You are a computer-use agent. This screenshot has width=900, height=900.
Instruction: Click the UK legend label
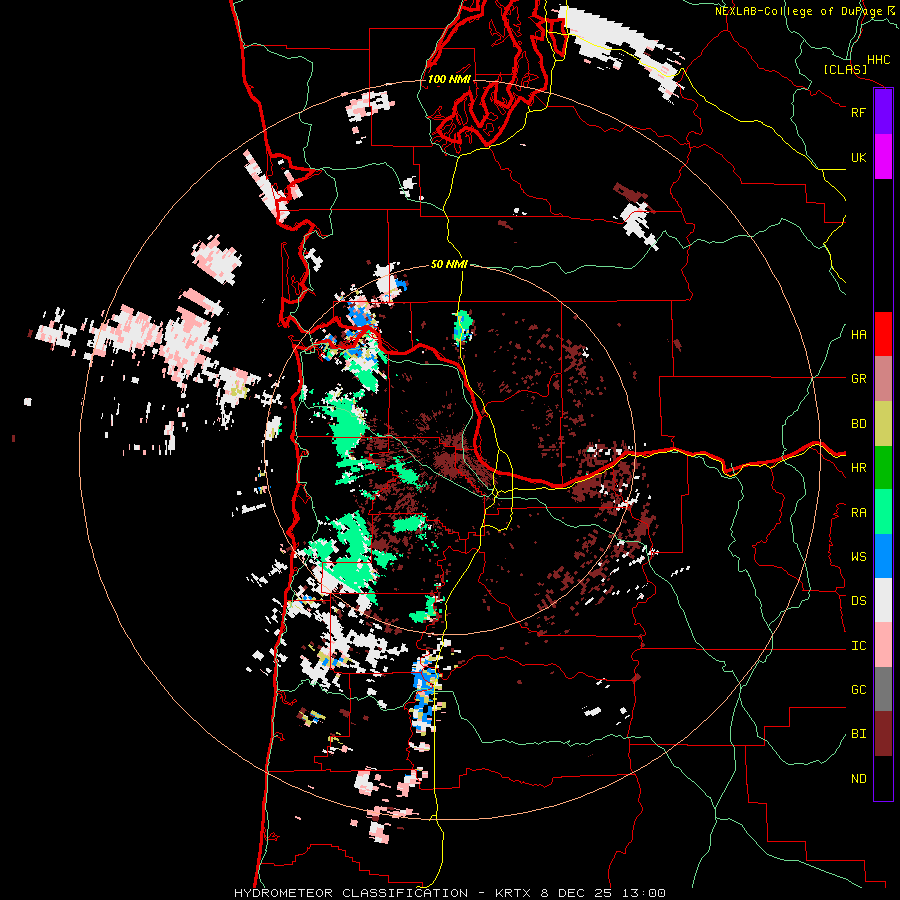[858, 157]
